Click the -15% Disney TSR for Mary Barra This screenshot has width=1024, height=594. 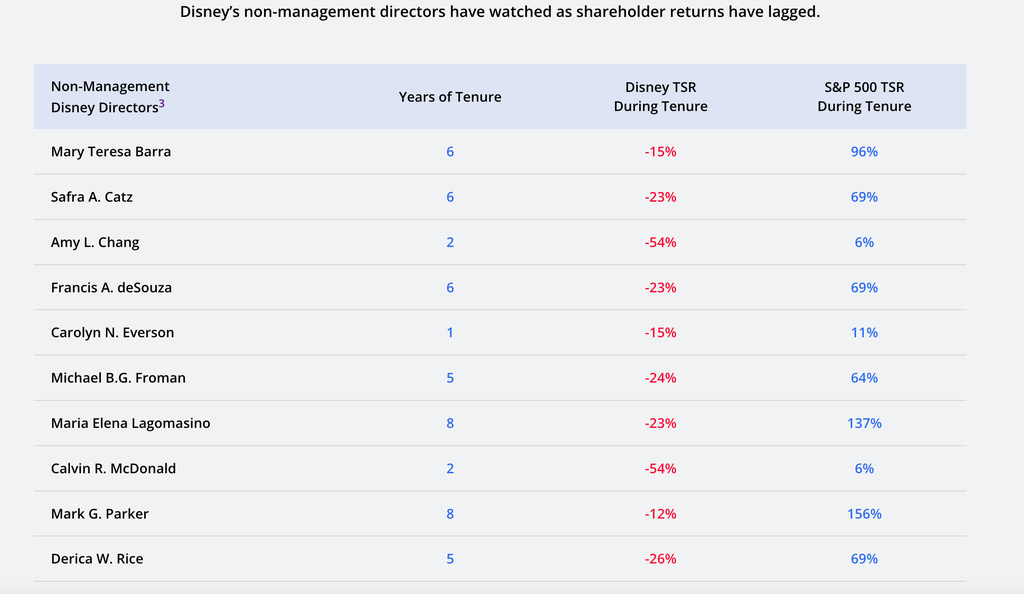point(660,151)
